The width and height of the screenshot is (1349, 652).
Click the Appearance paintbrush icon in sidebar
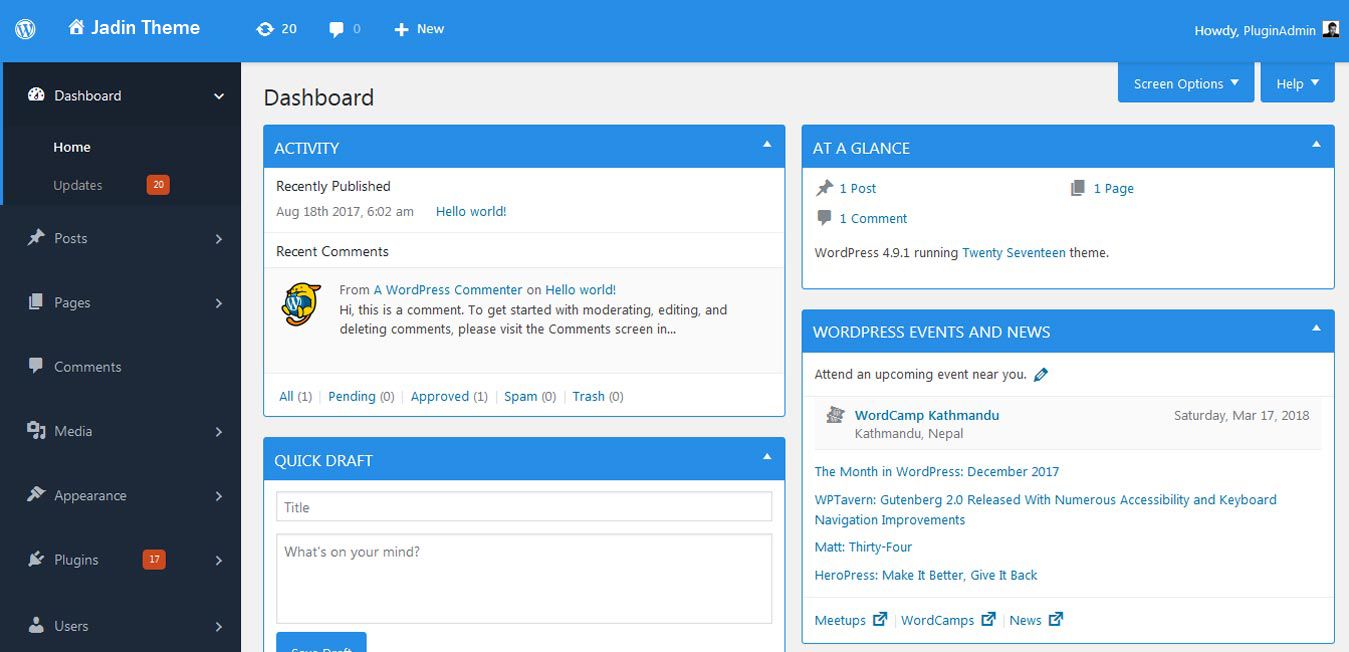36,495
